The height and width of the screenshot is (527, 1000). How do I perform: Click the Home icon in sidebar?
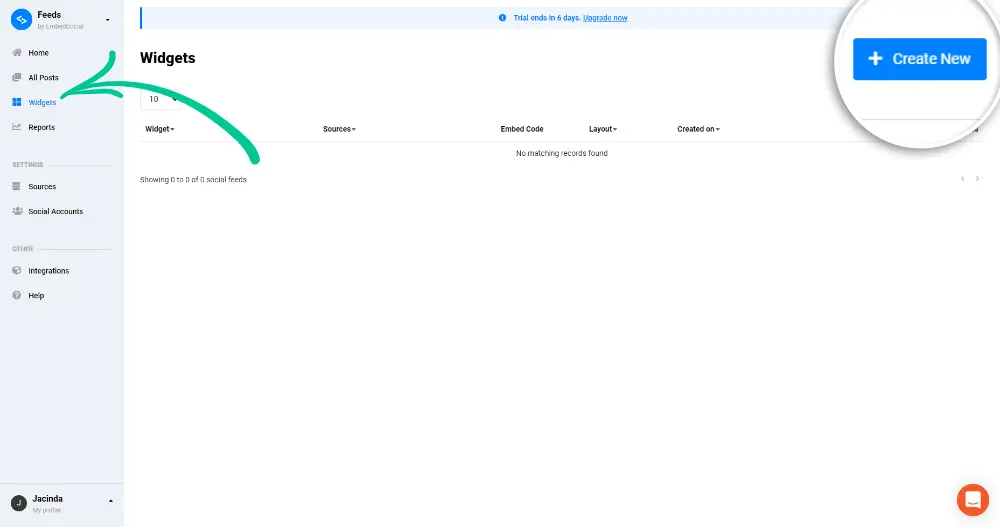[17, 53]
